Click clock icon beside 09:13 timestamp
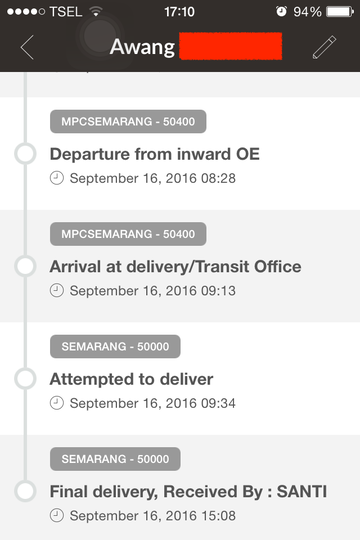This screenshot has height=540, width=360. [57, 290]
